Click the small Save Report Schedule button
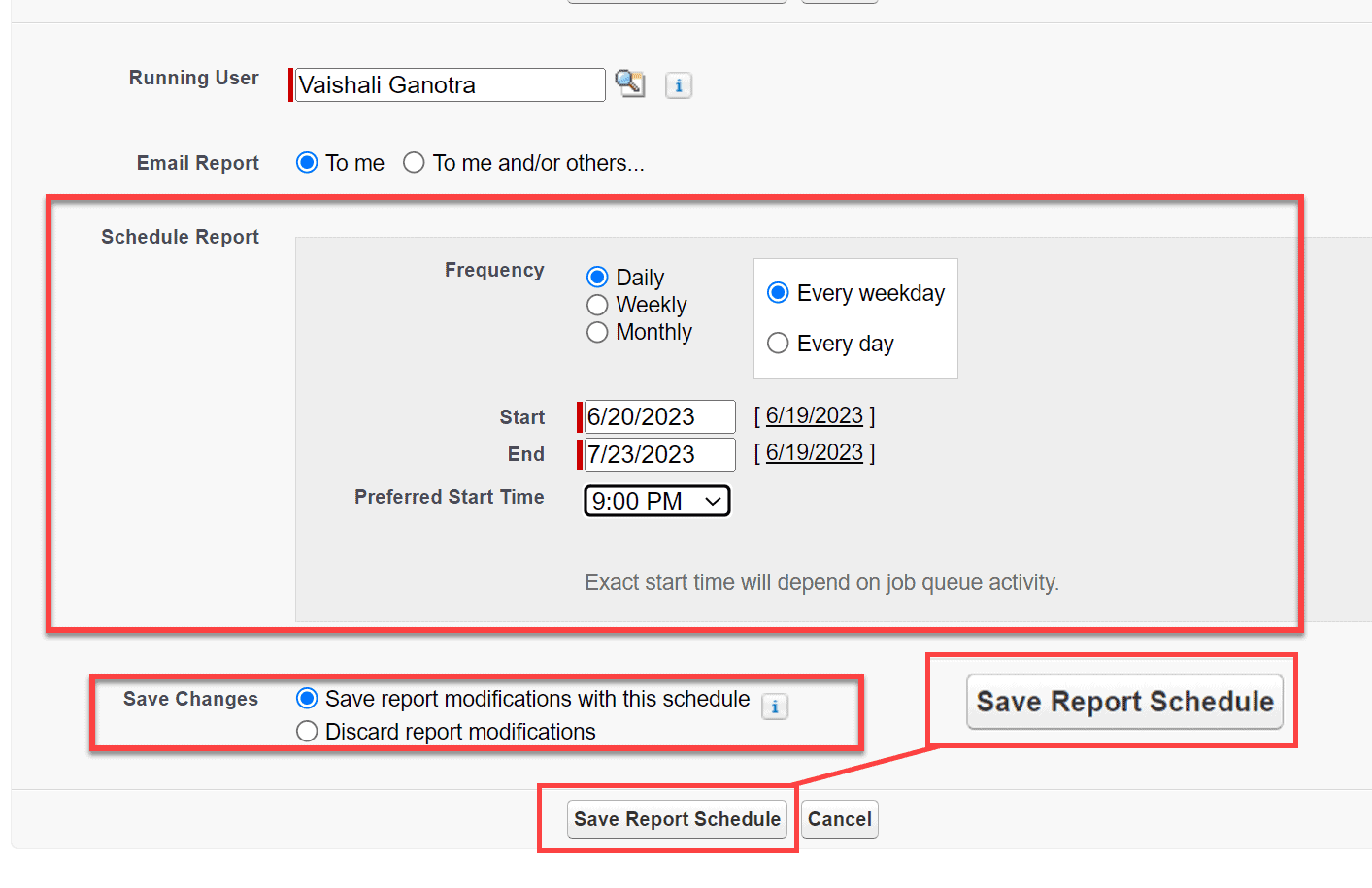 677,819
